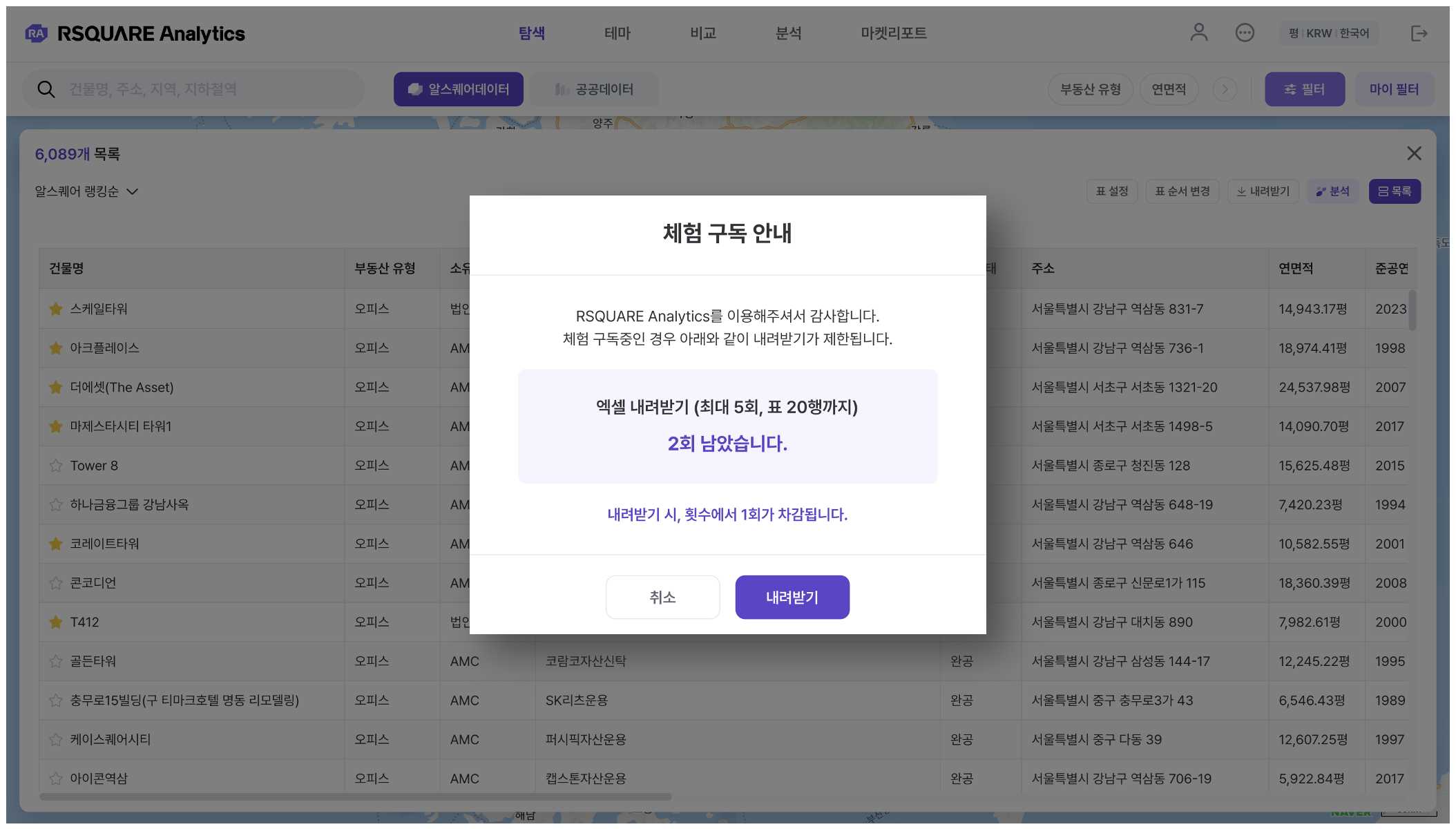The image size is (1456, 829).
Task: Open the 부동산 유형 filter dropdown
Action: click(1090, 89)
